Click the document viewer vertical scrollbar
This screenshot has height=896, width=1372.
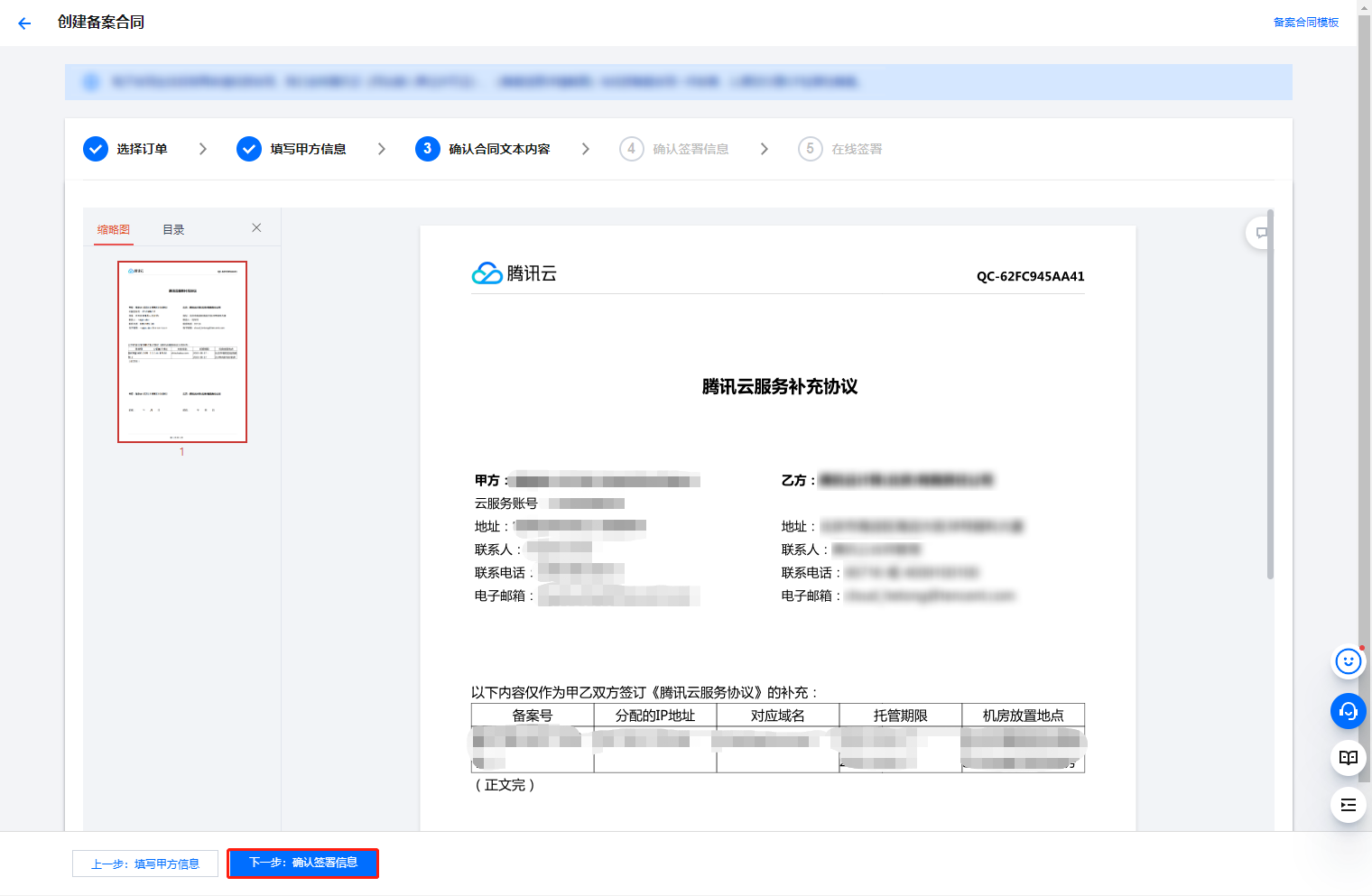1270,394
